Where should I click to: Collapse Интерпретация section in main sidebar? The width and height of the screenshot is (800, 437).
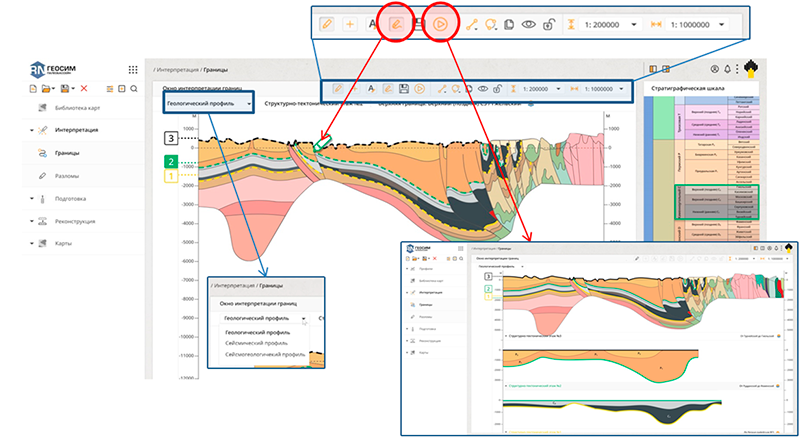(32, 131)
